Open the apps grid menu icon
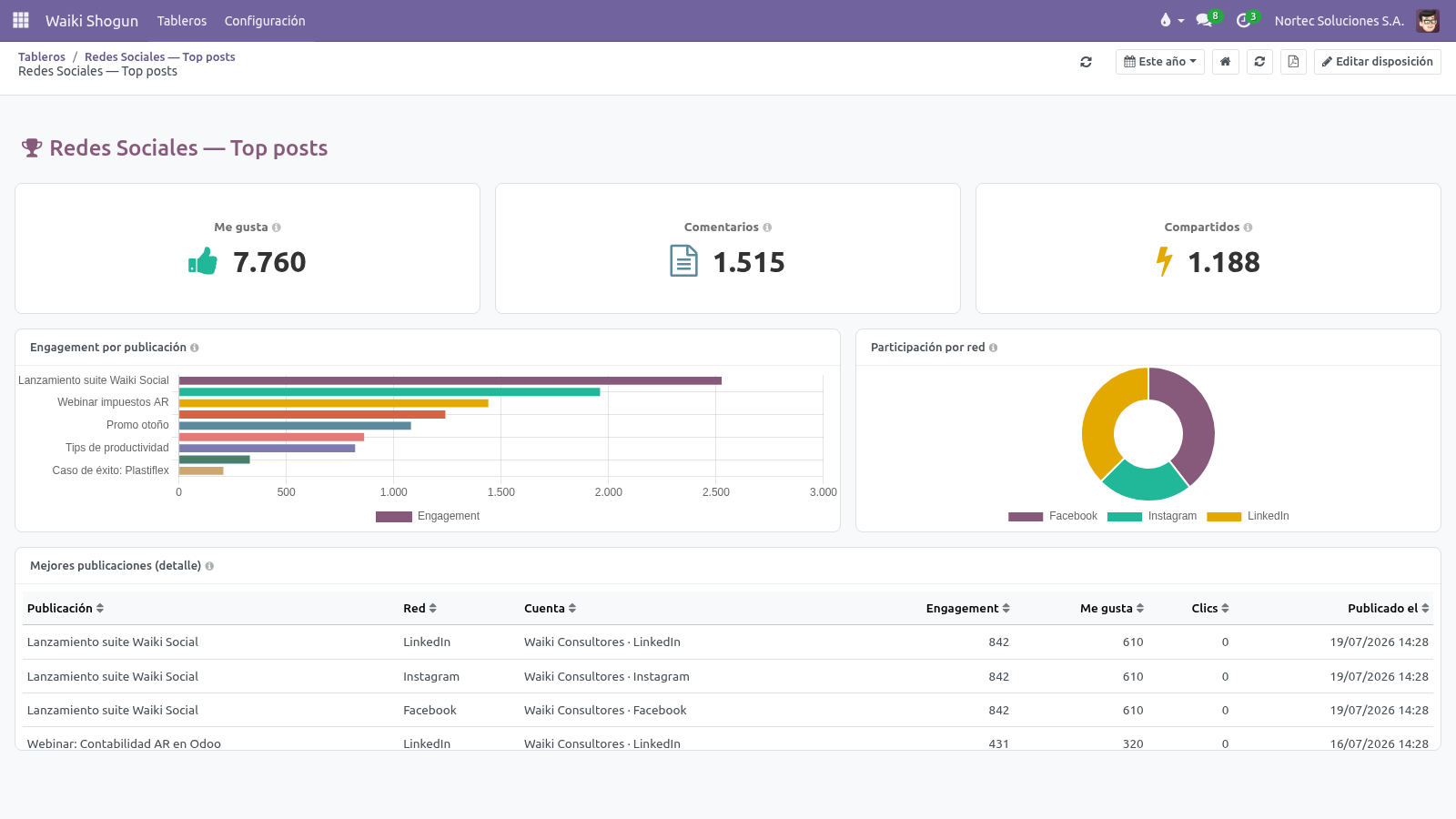Screen dimensions: 1456x819 21,20
